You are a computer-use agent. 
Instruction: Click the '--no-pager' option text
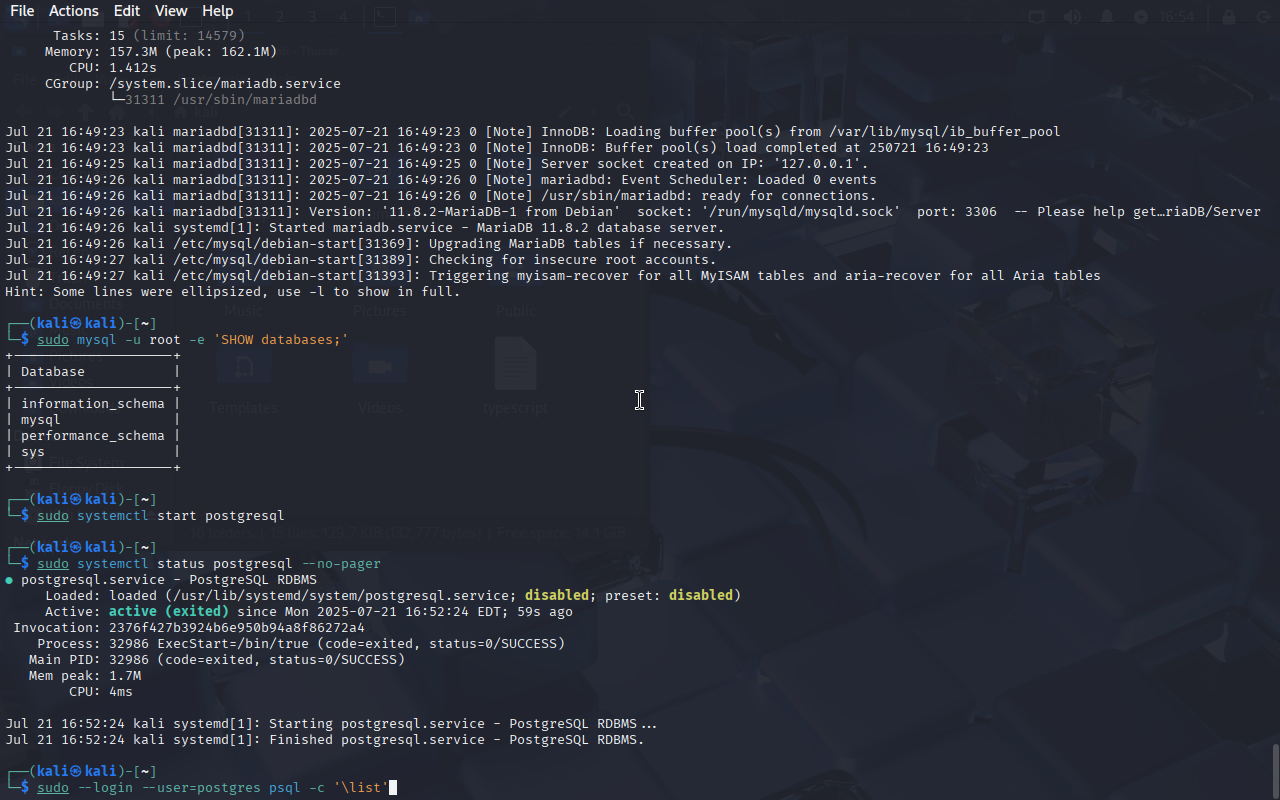[341, 564]
